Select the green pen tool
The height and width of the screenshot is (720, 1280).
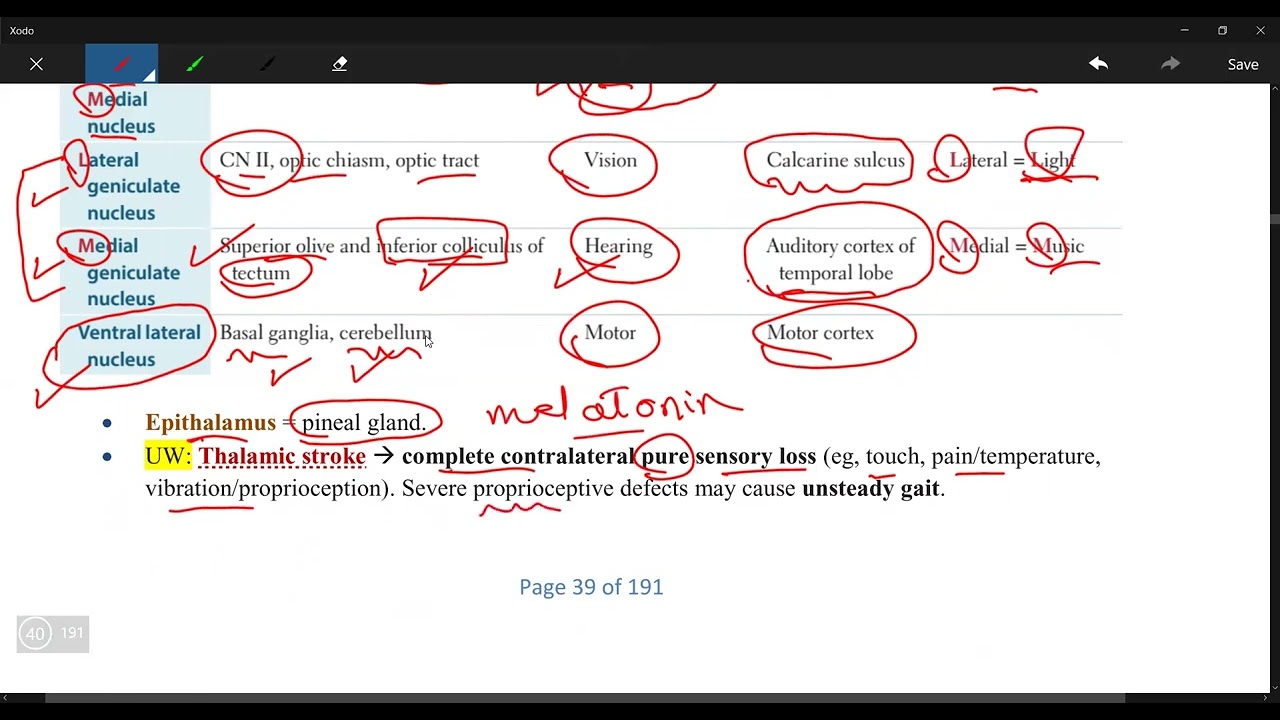click(194, 64)
